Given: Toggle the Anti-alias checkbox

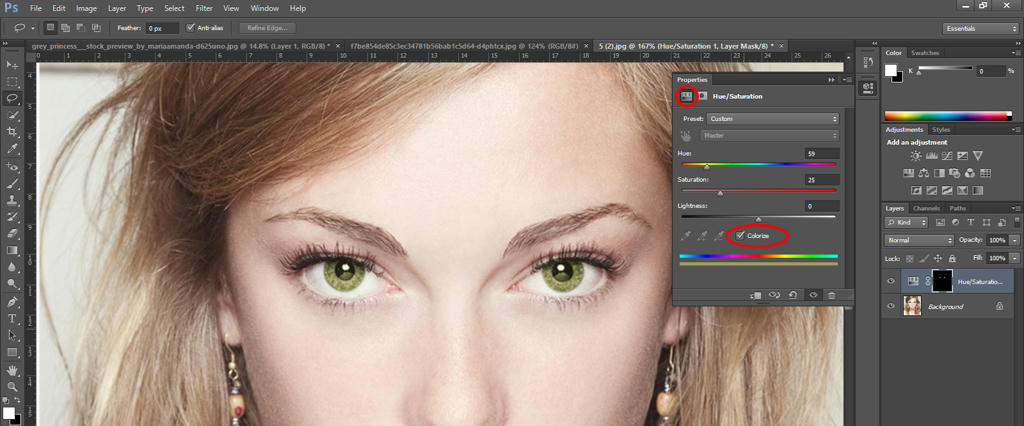Looking at the screenshot, I should click(x=190, y=27).
